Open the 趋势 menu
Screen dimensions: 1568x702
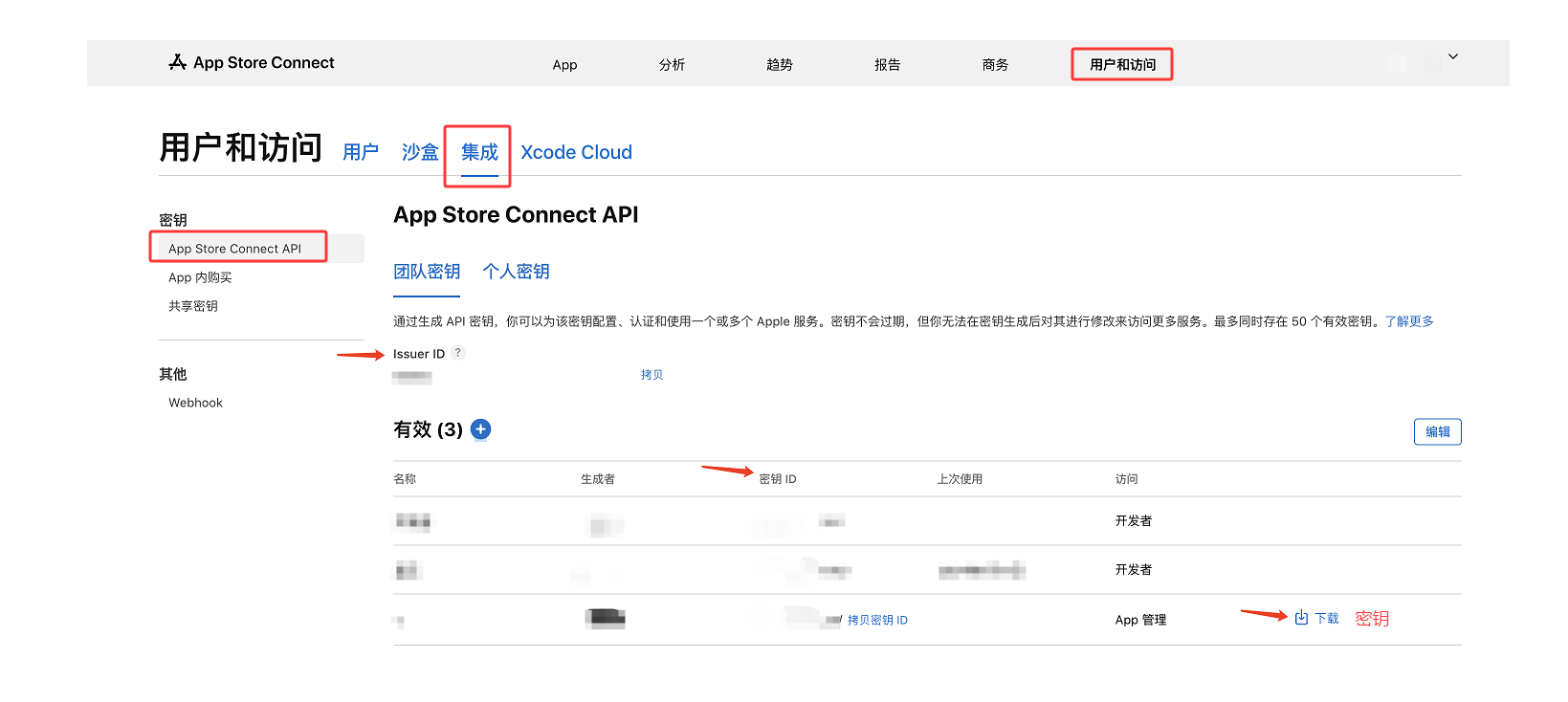[x=780, y=65]
